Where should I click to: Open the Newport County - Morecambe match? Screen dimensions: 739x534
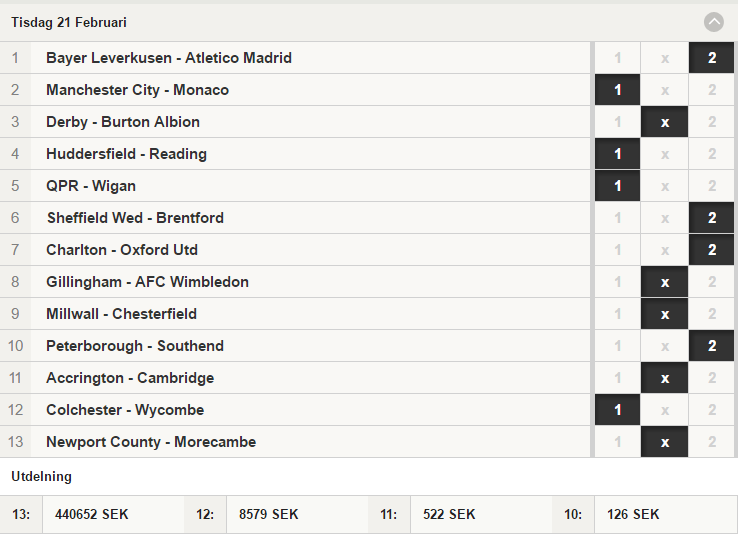[295, 442]
